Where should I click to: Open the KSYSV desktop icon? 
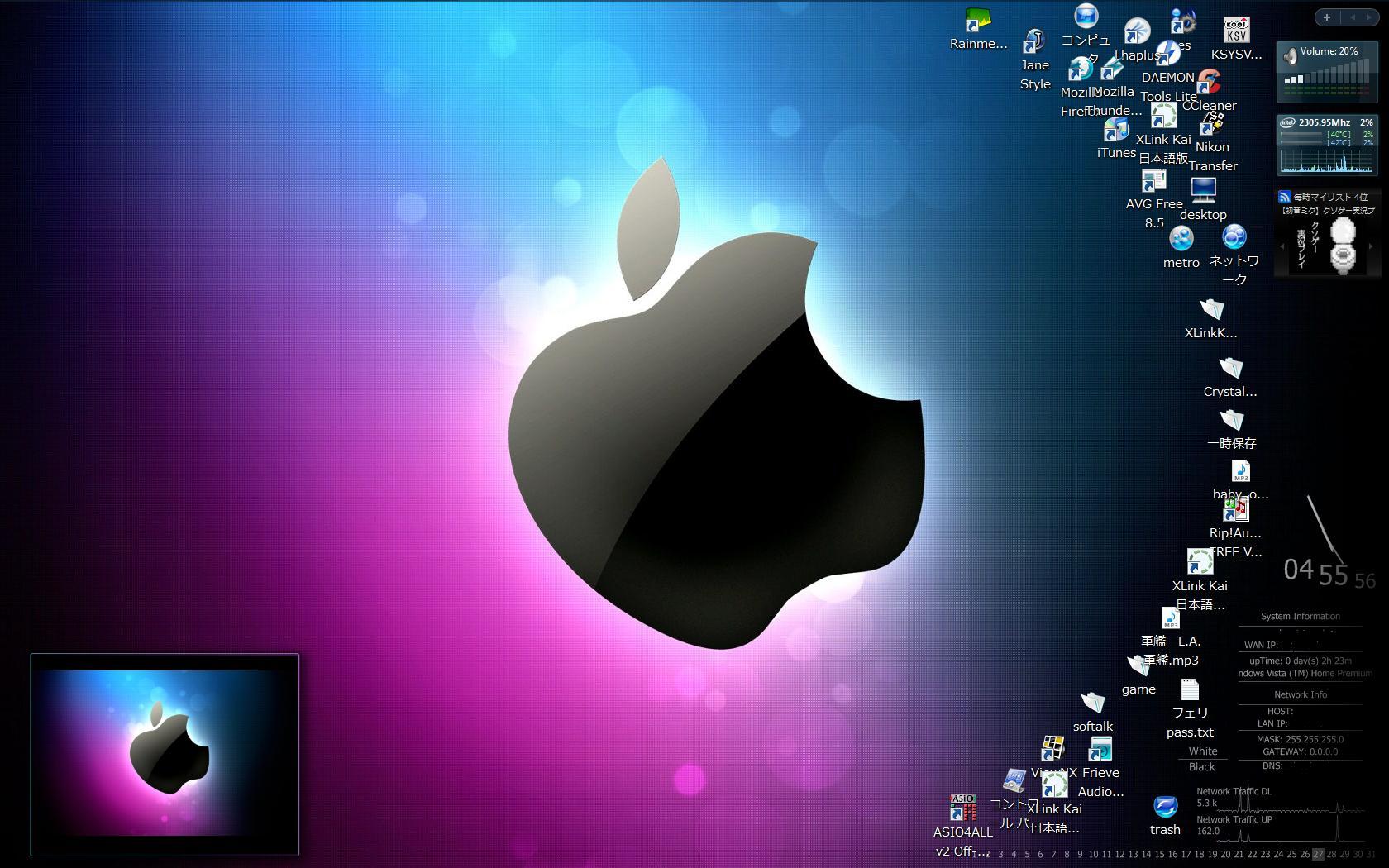[1236, 31]
